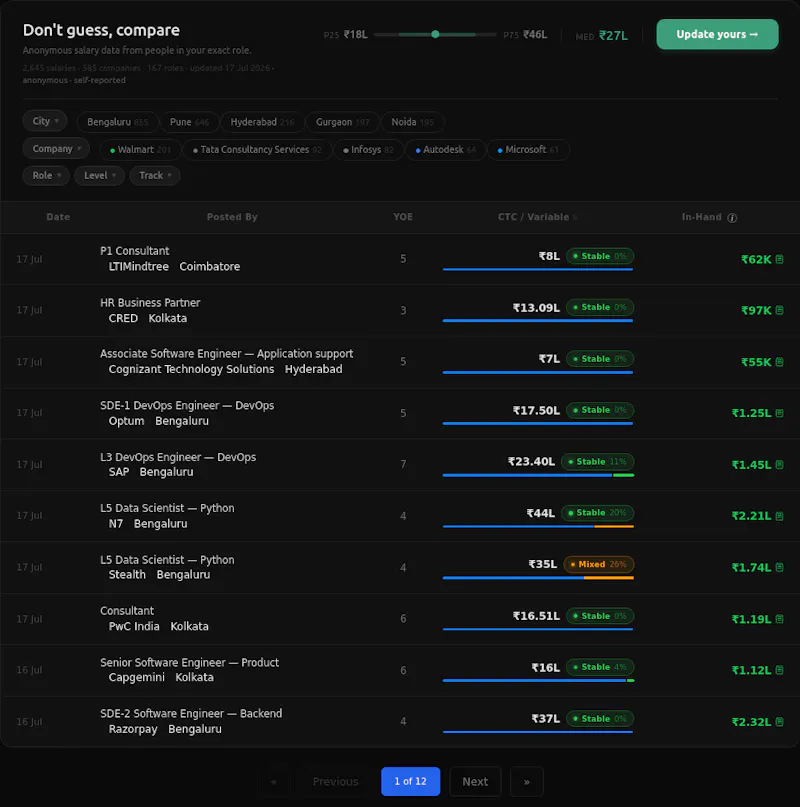Viewport: 800px width, 807px height.
Task: Open payslip icon beside ₹62K
Action: 779,259
